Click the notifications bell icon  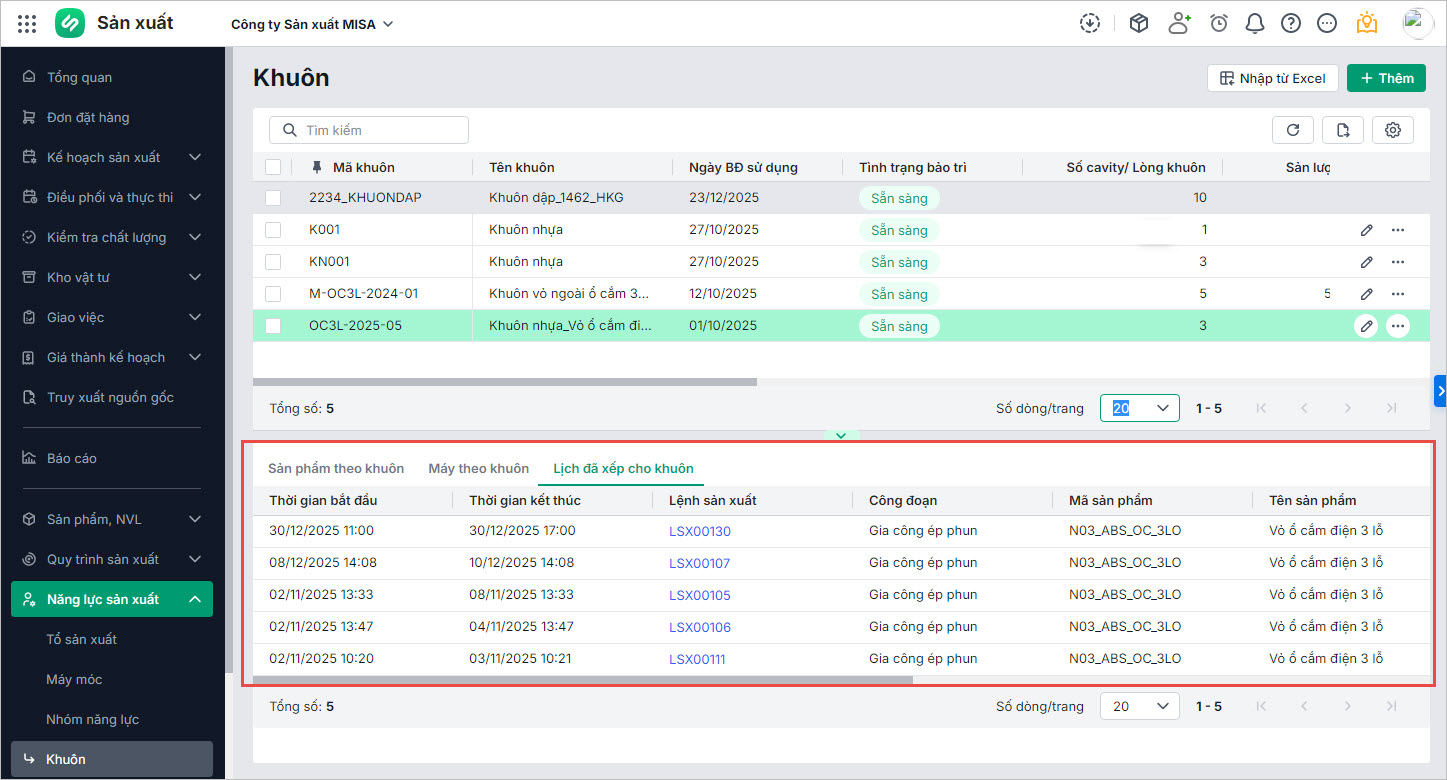1255,23
